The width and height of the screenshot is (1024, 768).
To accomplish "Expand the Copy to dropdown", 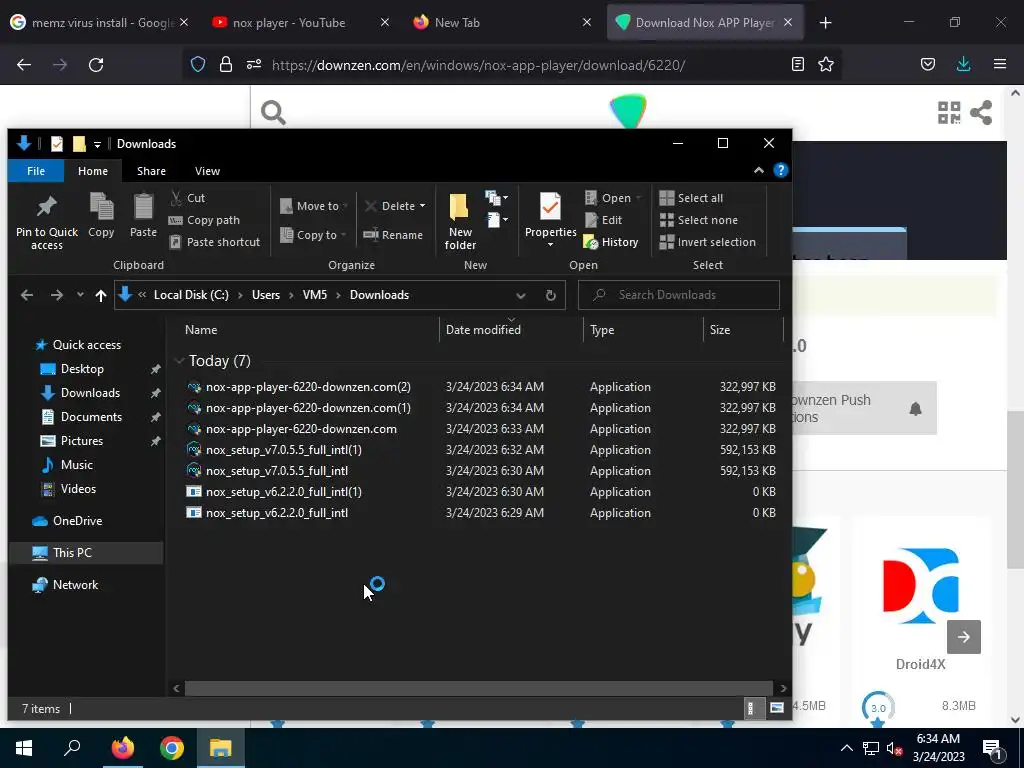I will [313, 235].
